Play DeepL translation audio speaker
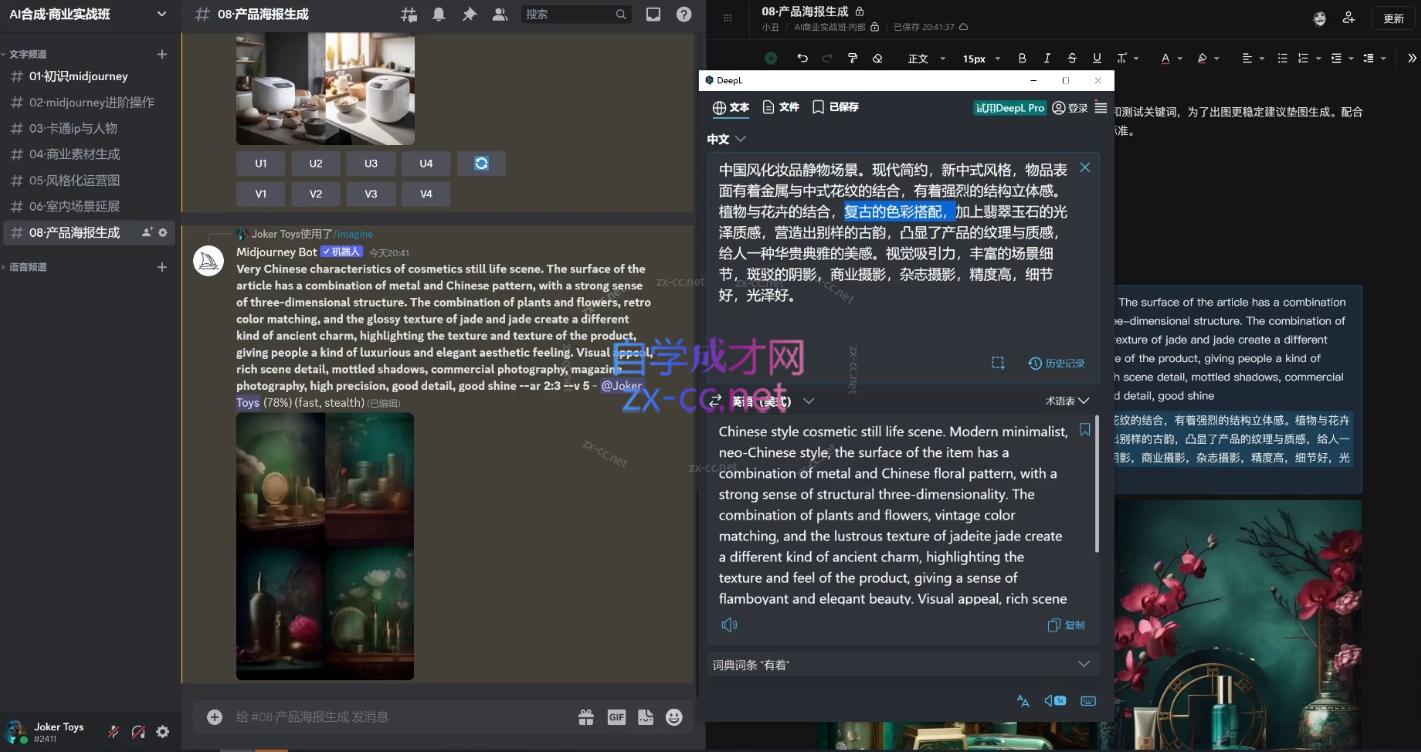The width and height of the screenshot is (1421, 752). click(x=729, y=625)
